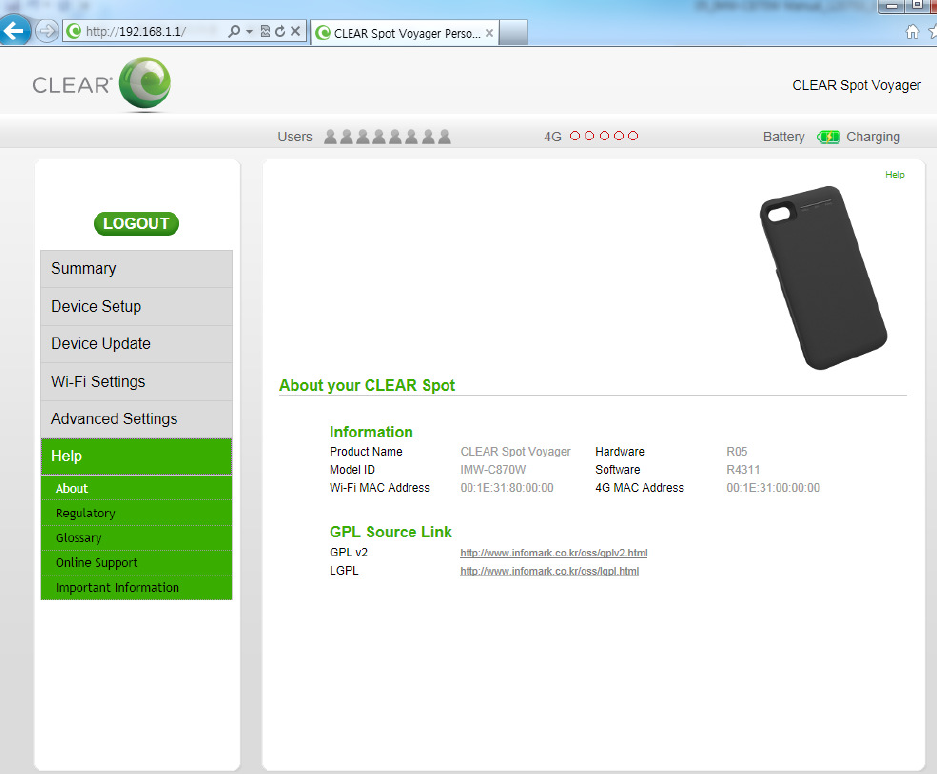Screen dimensions: 937x774
Task: Click the CLEAR logo at top left
Action: [x=102, y=84]
